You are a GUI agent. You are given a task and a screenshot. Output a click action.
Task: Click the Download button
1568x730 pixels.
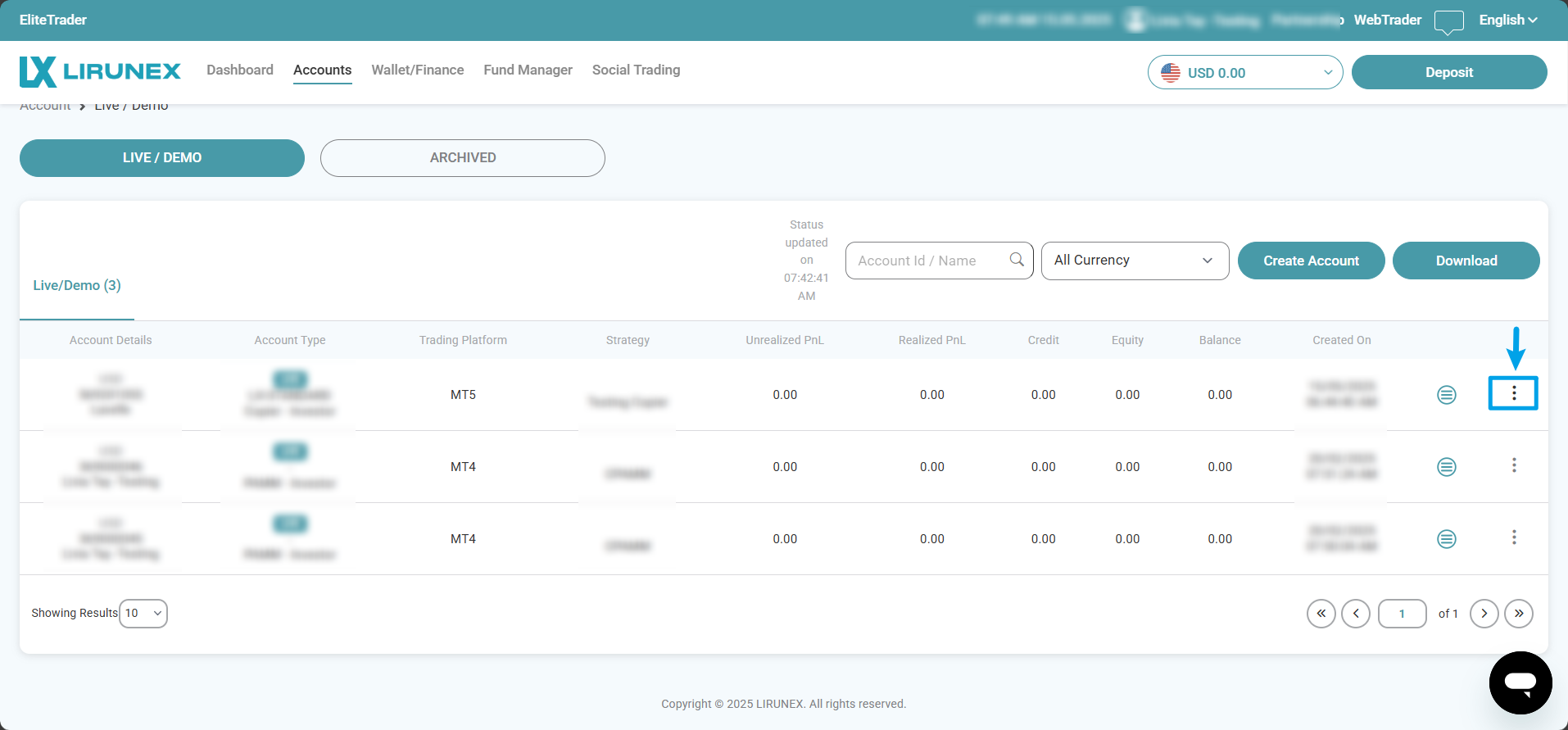pyautogui.click(x=1466, y=261)
